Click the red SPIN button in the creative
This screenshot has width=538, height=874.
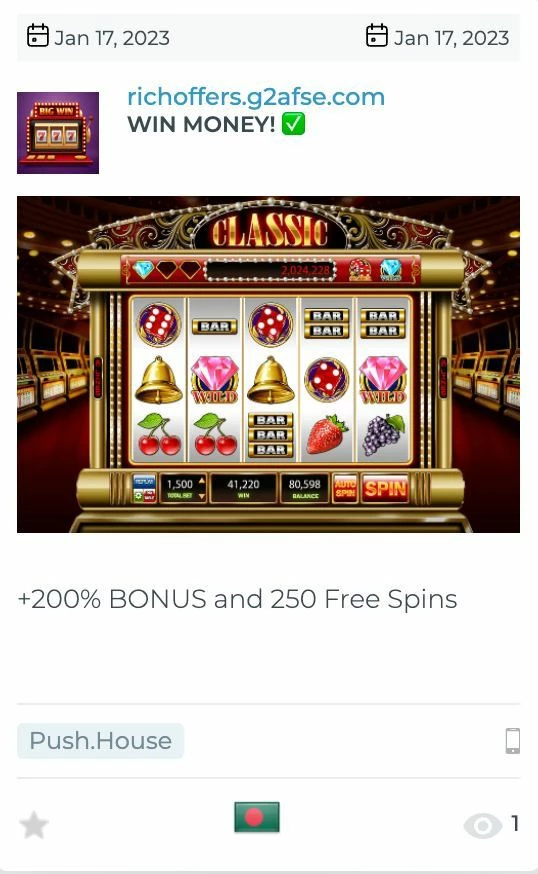[385, 489]
